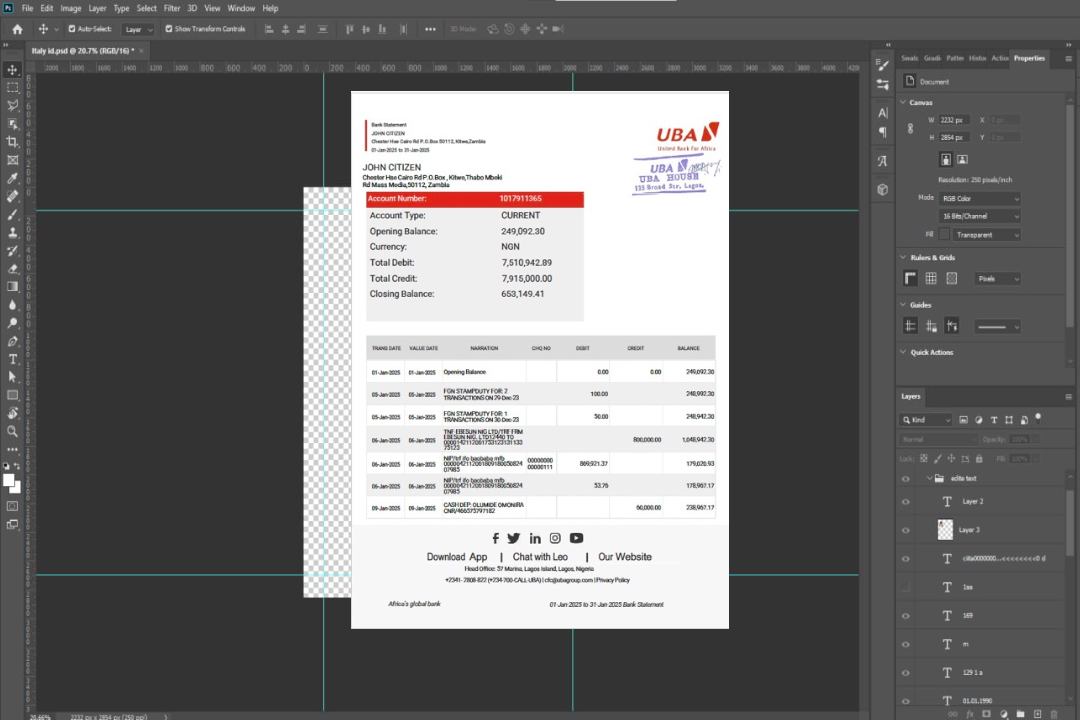Click the Change Screen Mode icon
1080x720 pixels.
pos(12,524)
